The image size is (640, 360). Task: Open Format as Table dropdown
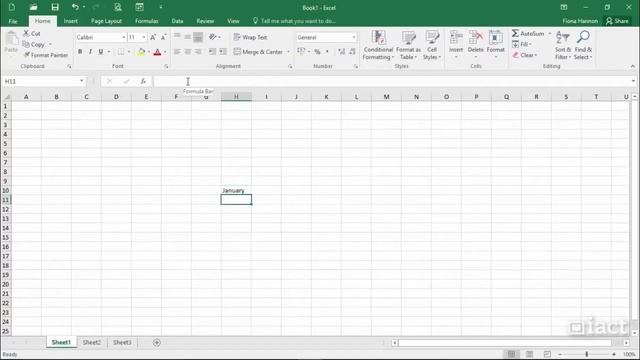408,45
